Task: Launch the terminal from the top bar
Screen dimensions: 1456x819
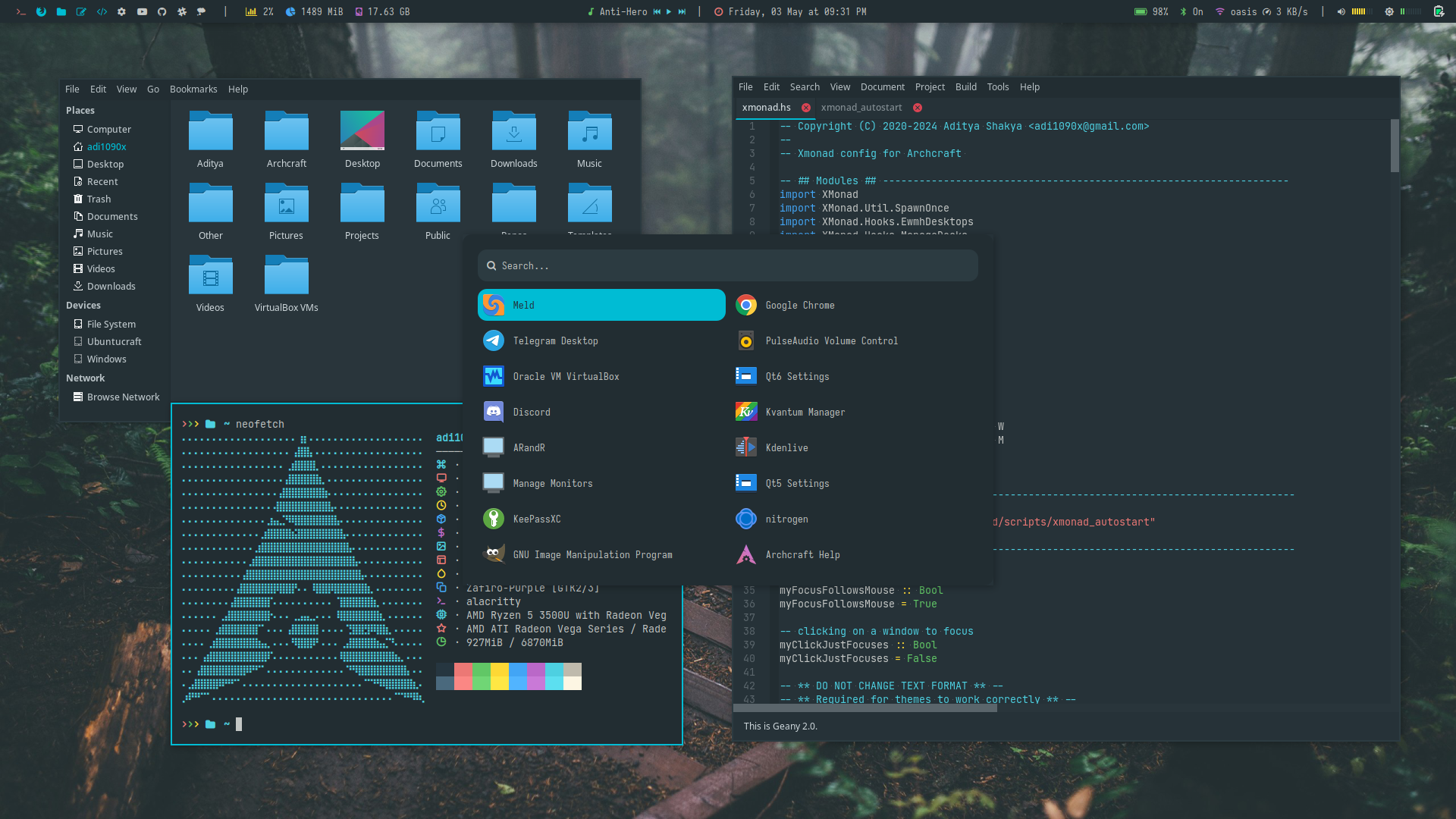Action: [x=21, y=11]
